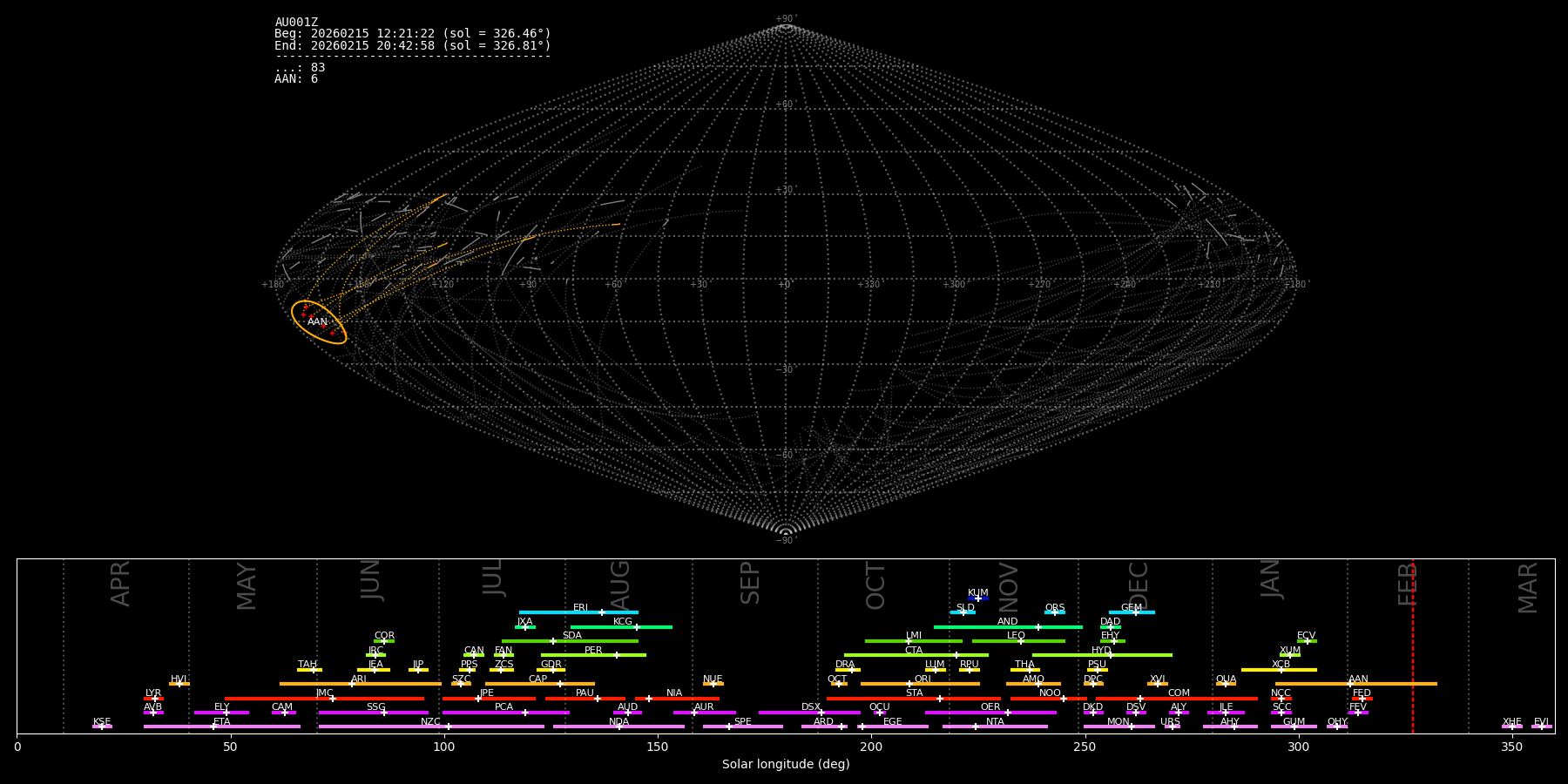Click the '...: 83' sporadic count line
The image size is (1568, 784).
[x=300, y=68]
